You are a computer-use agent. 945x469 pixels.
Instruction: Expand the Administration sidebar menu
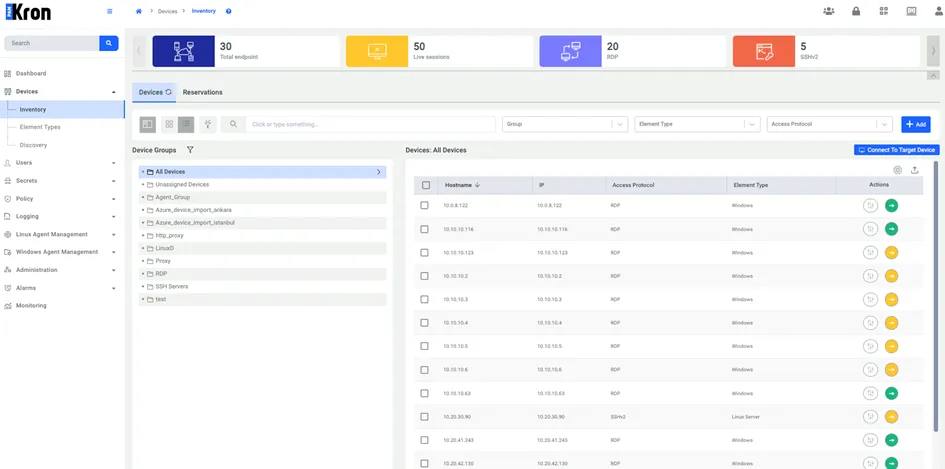point(60,270)
